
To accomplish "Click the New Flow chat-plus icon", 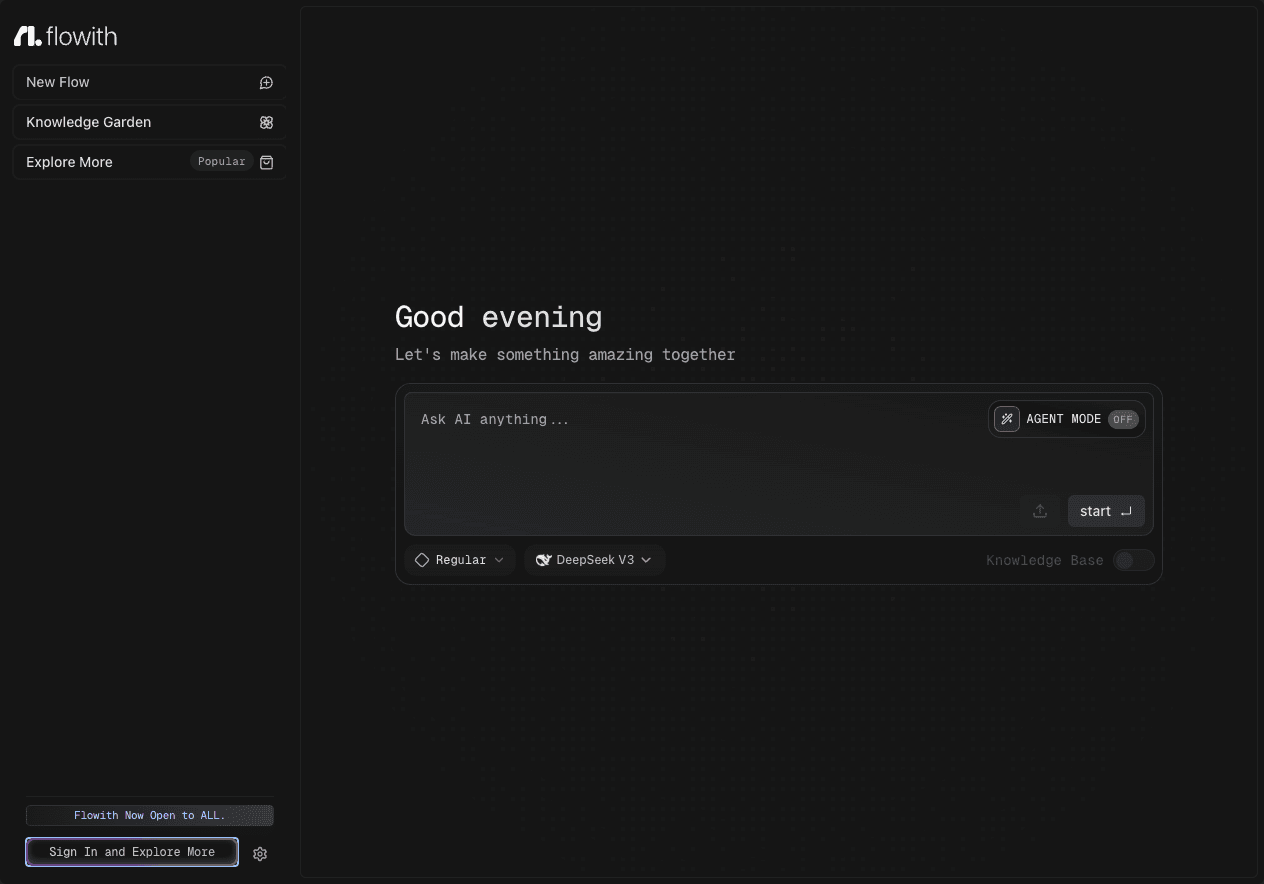I will tap(266, 82).
